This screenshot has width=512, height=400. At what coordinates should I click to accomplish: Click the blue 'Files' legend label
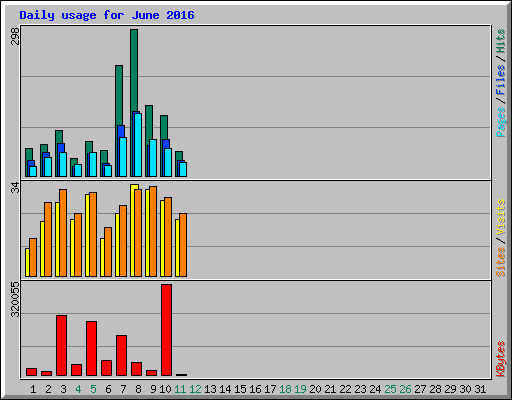(501, 80)
